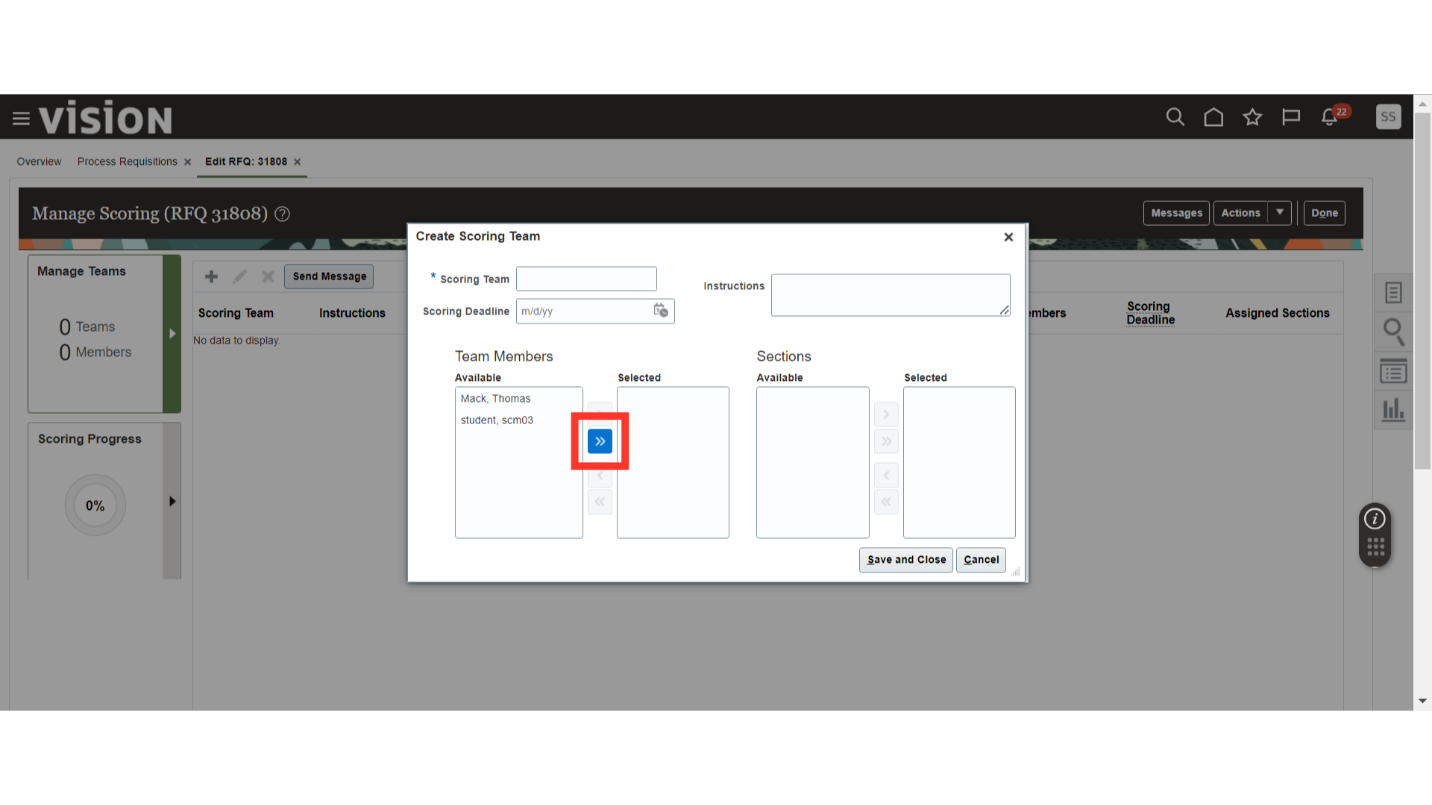Click Remove team member single-arrow button
This screenshot has width=1432, height=805.
[600, 475]
